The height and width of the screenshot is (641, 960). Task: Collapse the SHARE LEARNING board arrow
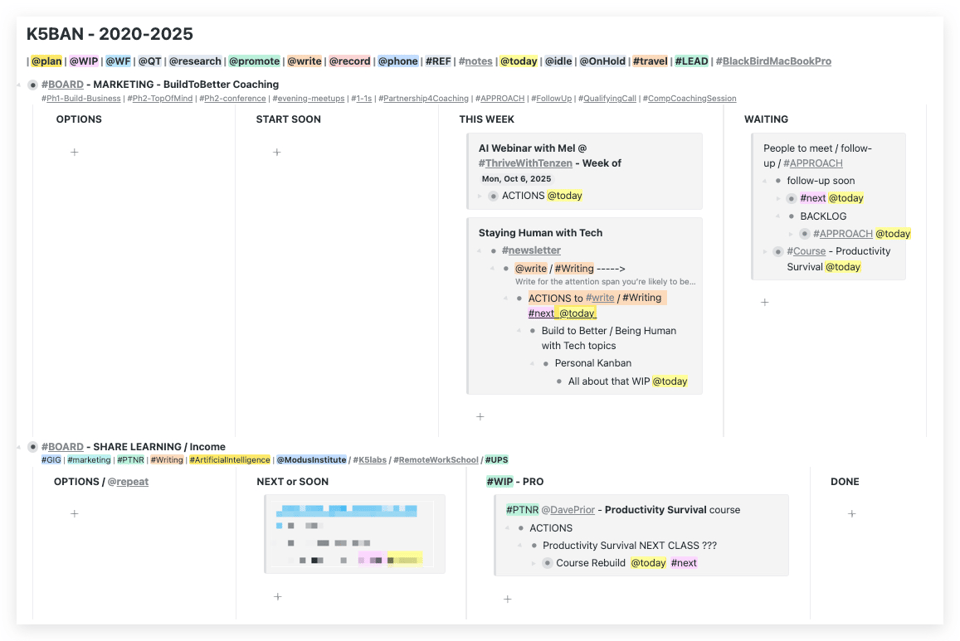click(20, 447)
